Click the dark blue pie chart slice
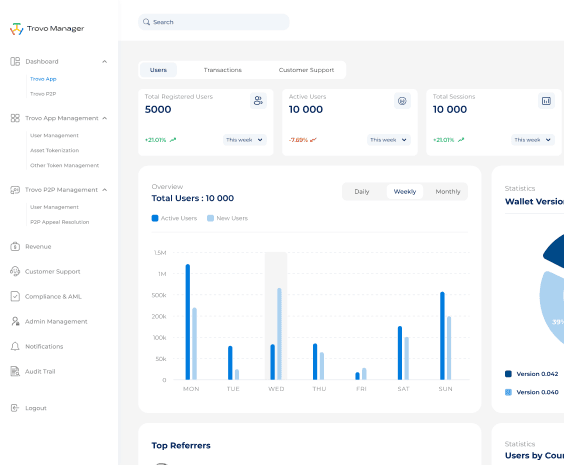Image resolution: width=564 pixels, height=465 pixels. click(x=556, y=253)
